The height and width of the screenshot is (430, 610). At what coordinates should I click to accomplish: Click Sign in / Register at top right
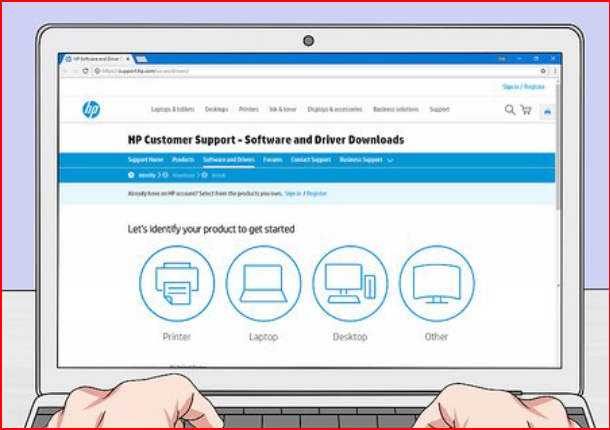tap(523, 87)
